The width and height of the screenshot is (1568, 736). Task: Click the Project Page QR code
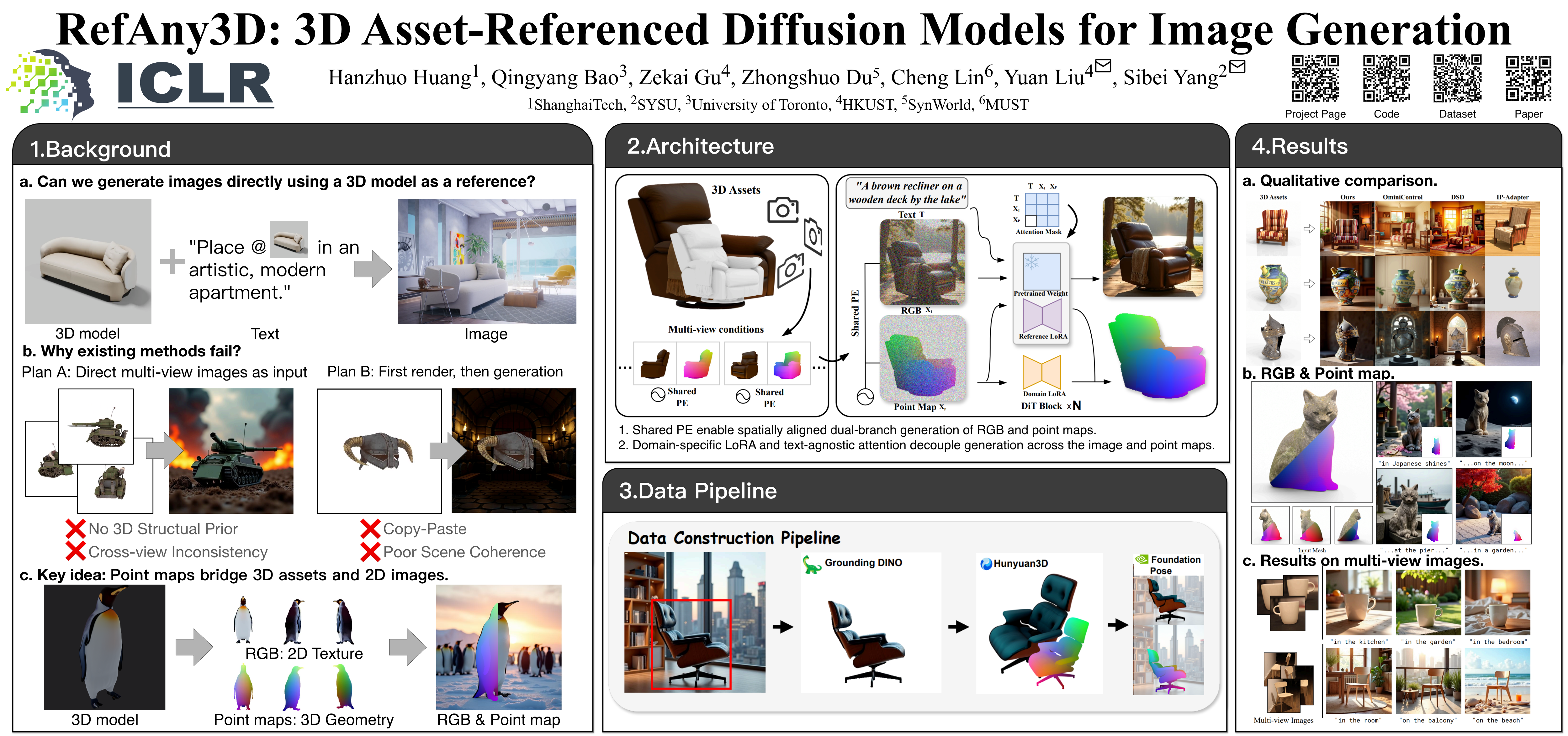(1315, 78)
